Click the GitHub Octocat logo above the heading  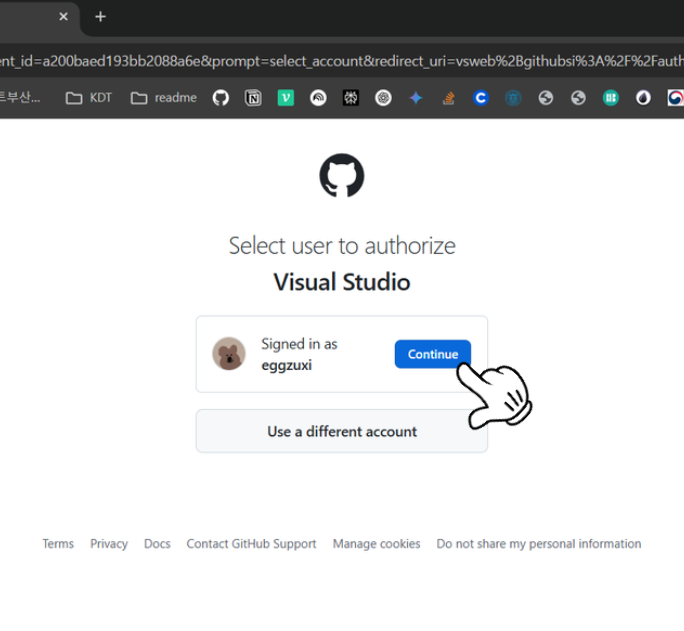[x=342, y=175]
